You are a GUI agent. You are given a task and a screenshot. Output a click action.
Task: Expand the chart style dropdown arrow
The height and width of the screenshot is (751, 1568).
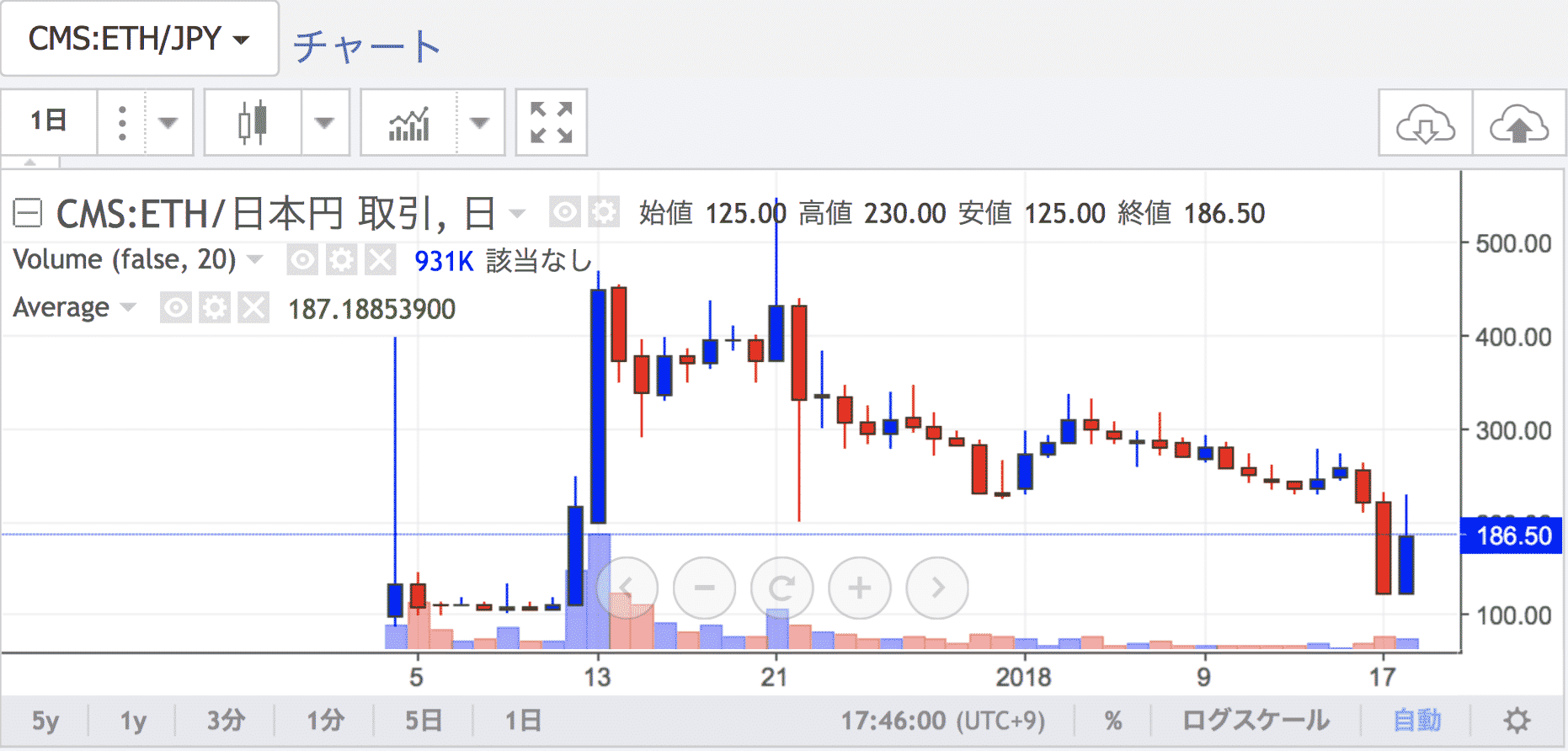click(325, 123)
